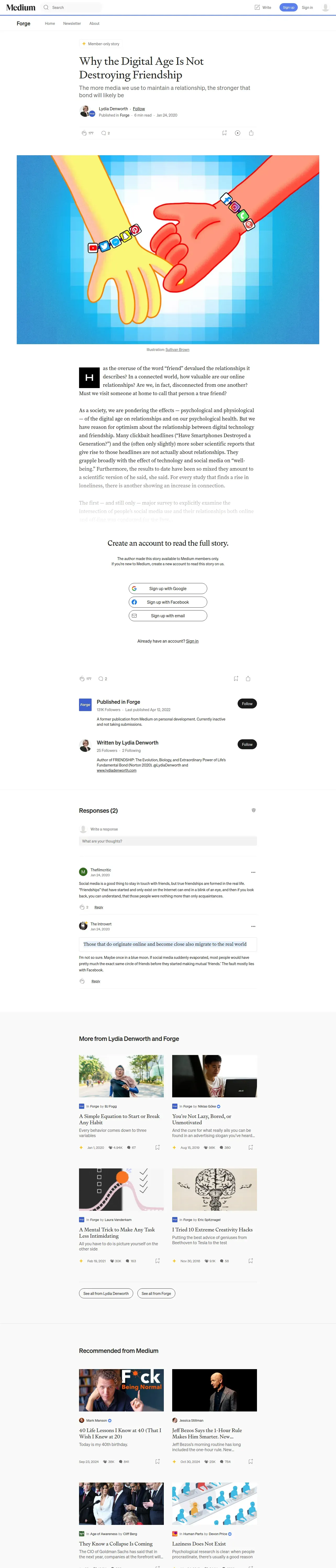Open the Newsletter tab in the Forge navigation
The image size is (336, 1568).
[72, 23]
